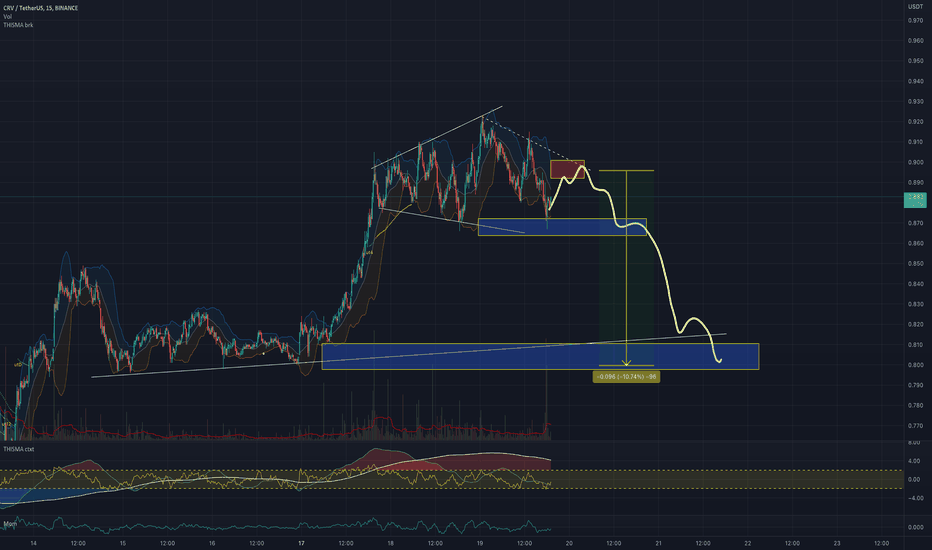Select the THISMA brk indicator legend
This screenshot has width=932, height=550.
[18, 25]
